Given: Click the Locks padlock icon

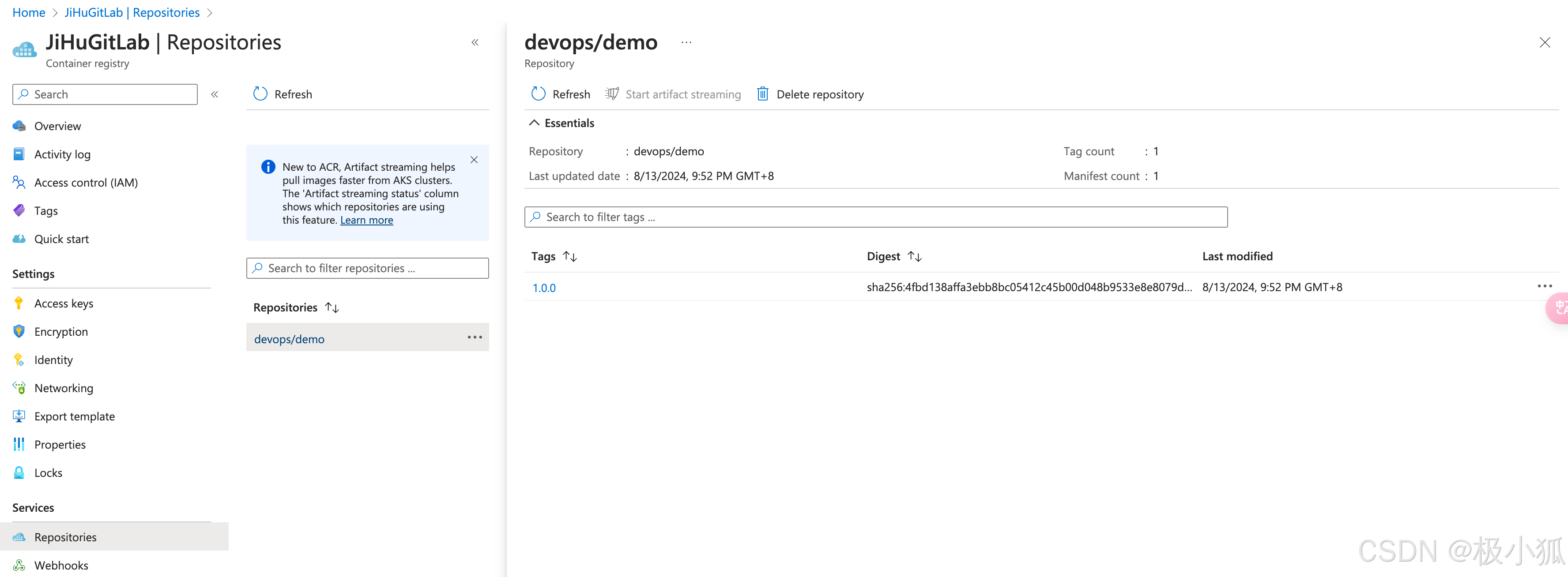Looking at the screenshot, I should tap(19, 472).
